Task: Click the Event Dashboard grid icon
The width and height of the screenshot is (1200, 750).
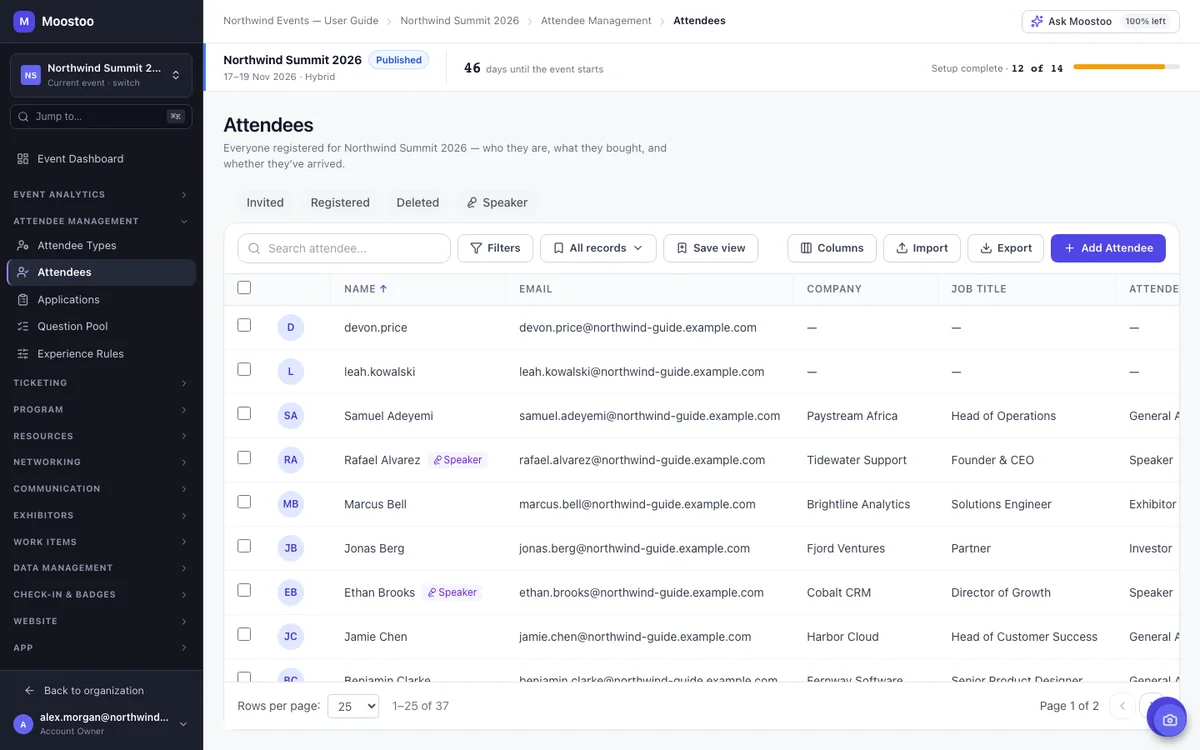Action: (x=23, y=159)
